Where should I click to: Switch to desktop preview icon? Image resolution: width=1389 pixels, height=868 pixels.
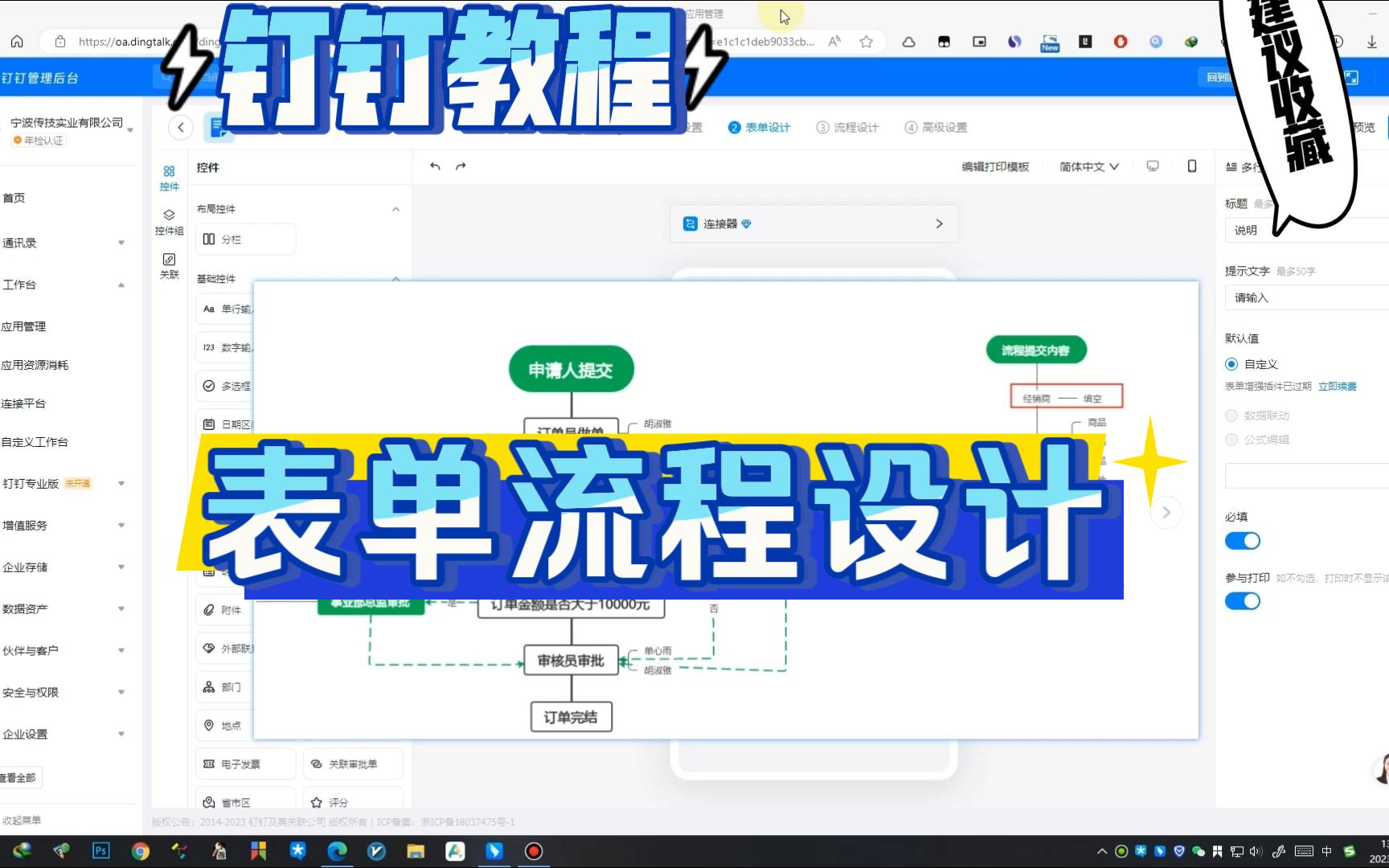click(x=1153, y=166)
